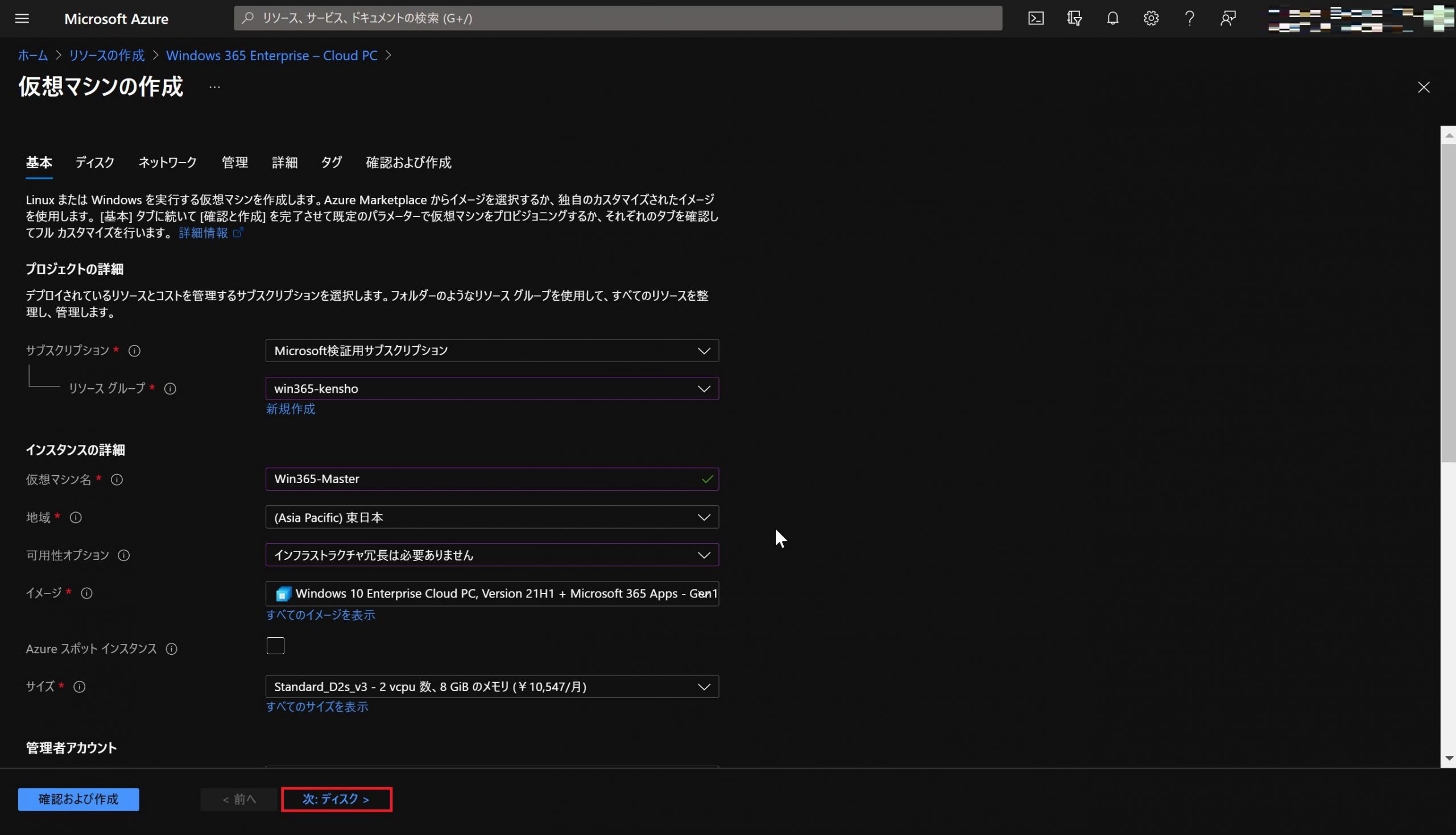Expand the 地域 region dropdown

pos(491,517)
